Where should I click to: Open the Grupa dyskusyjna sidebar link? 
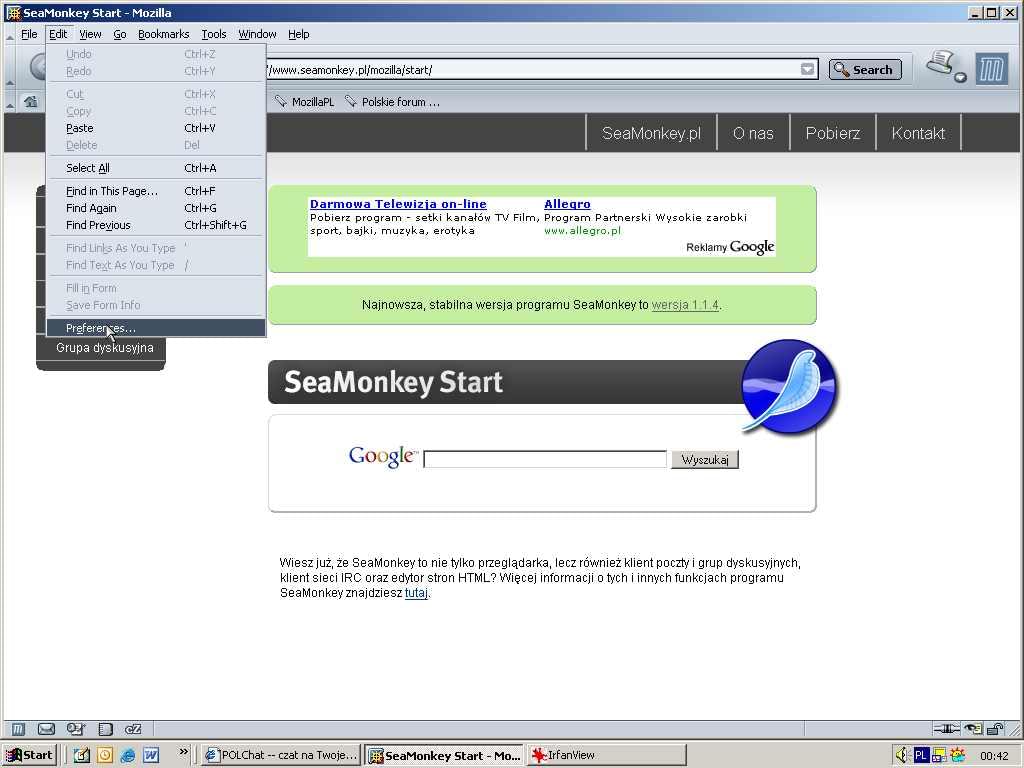pos(104,347)
